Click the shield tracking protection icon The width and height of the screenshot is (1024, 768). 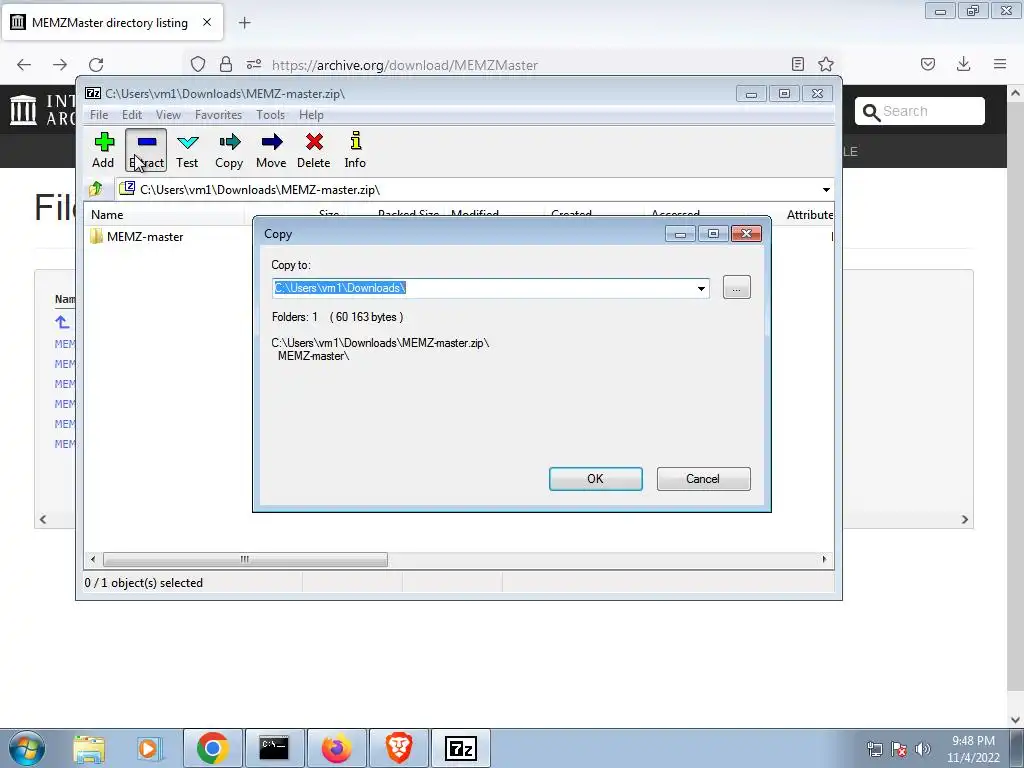[198, 64]
